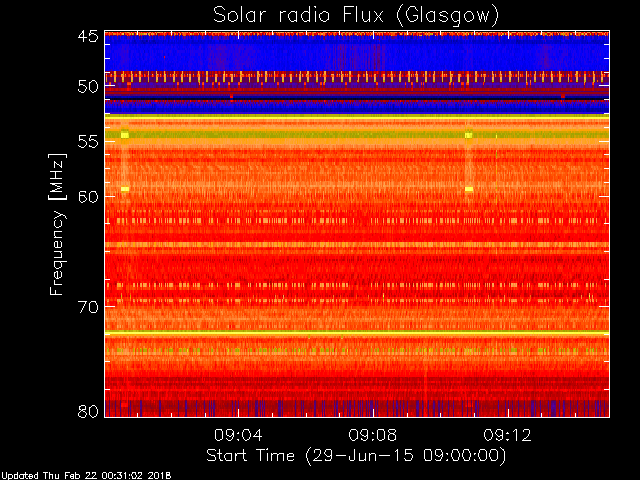The width and height of the screenshot is (640, 480).
Task: Click the 09:08 time tick label
Action: coord(373,435)
